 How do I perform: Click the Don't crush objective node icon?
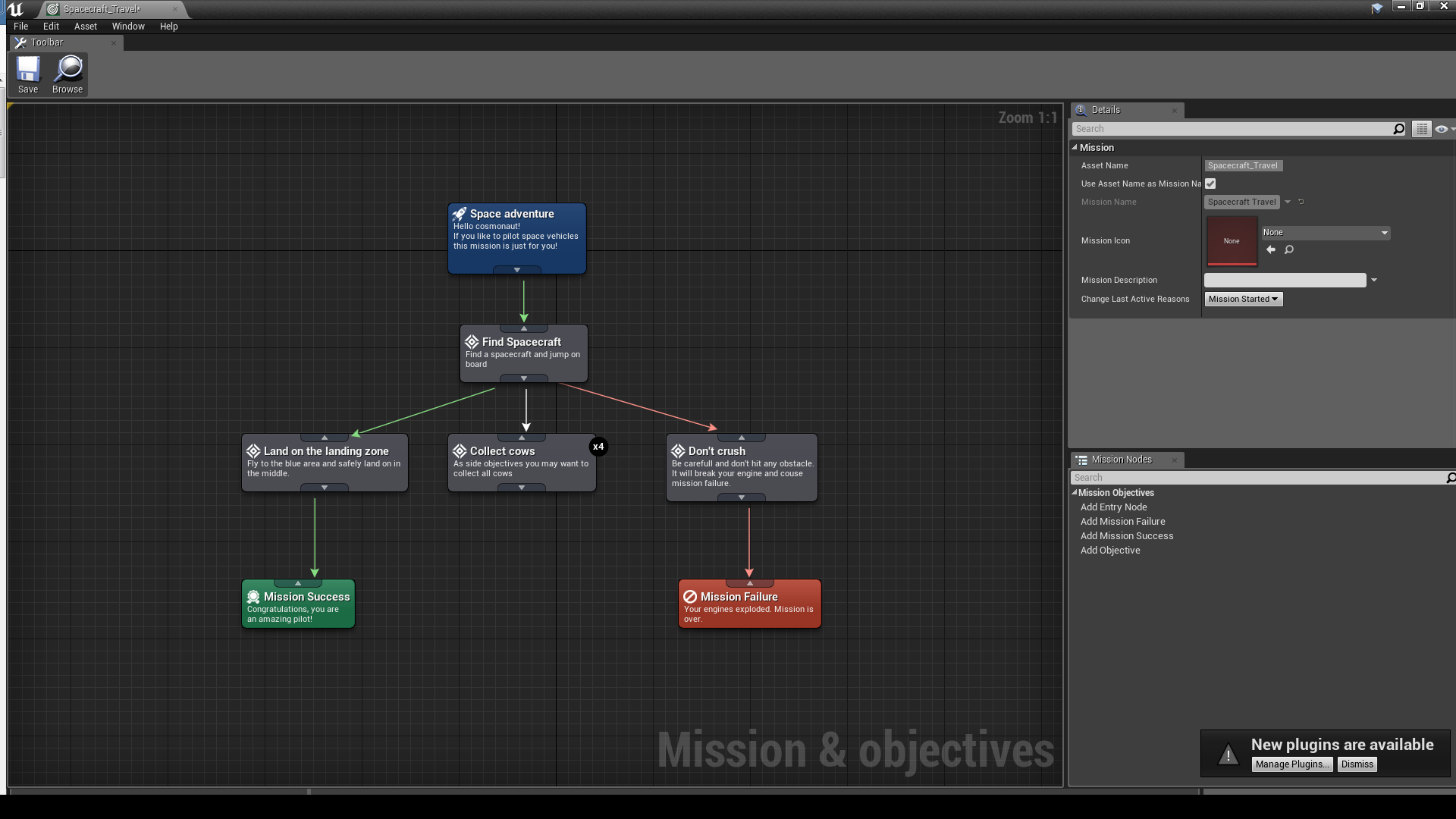tap(679, 451)
